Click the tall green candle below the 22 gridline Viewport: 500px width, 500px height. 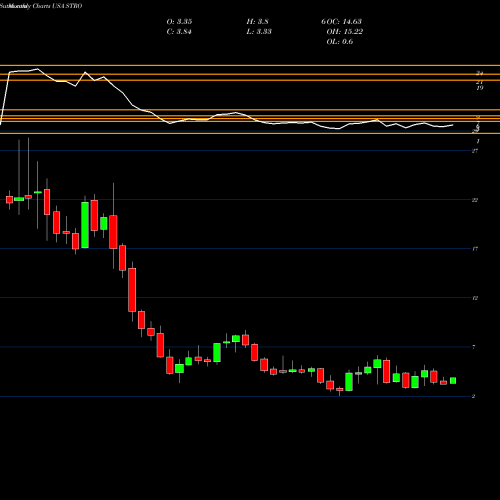85,225
